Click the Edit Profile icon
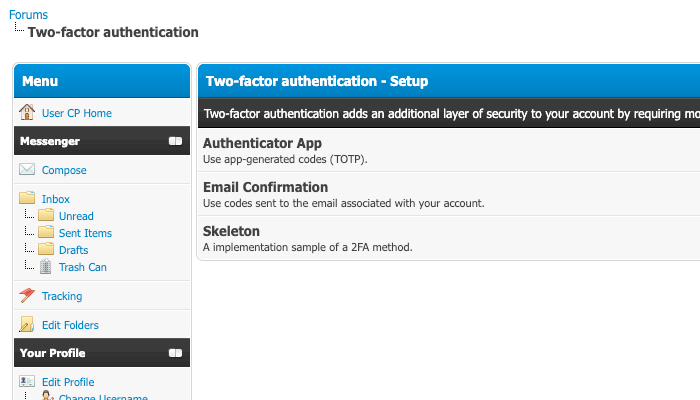700x400 pixels. [x=27, y=382]
